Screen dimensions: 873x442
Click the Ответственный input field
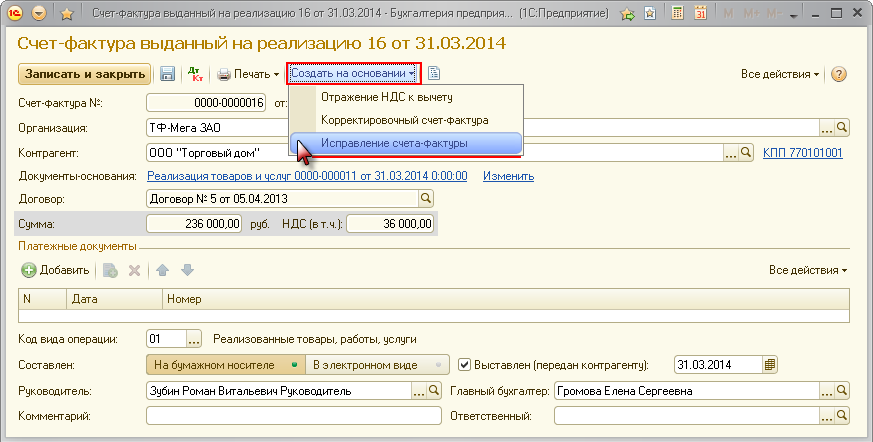click(686, 416)
